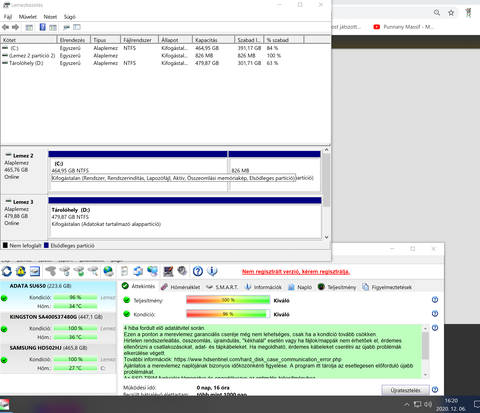Click the Lemez 3 disk label panel
This screenshot has height=413, width=480.
coord(24,217)
